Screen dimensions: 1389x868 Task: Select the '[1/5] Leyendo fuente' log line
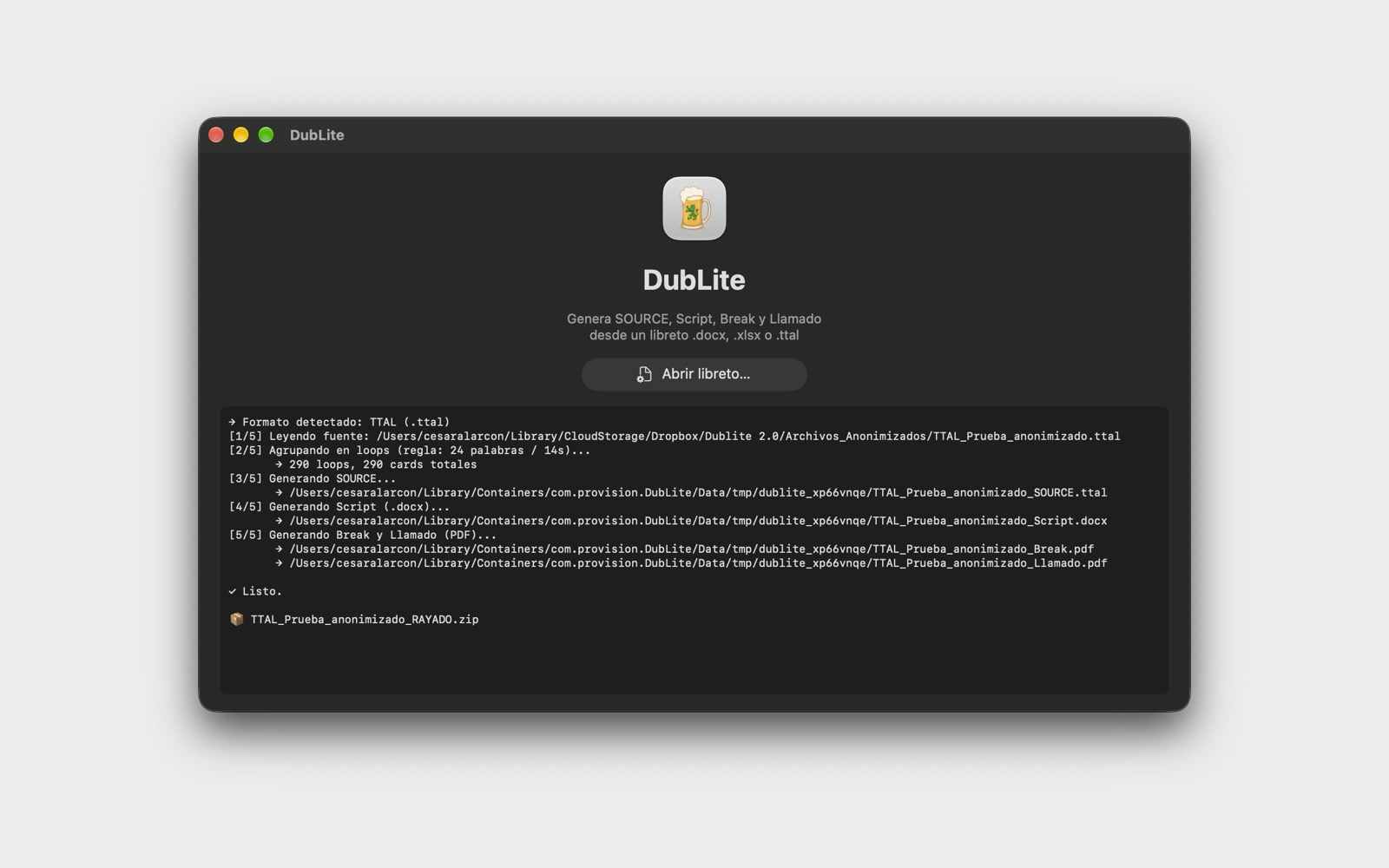pos(675,437)
